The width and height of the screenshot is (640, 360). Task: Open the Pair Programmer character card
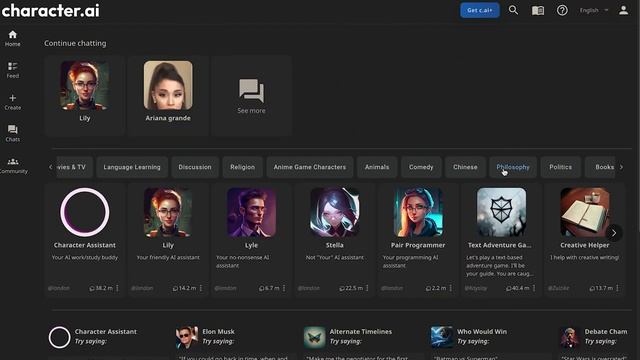(x=418, y=240)
